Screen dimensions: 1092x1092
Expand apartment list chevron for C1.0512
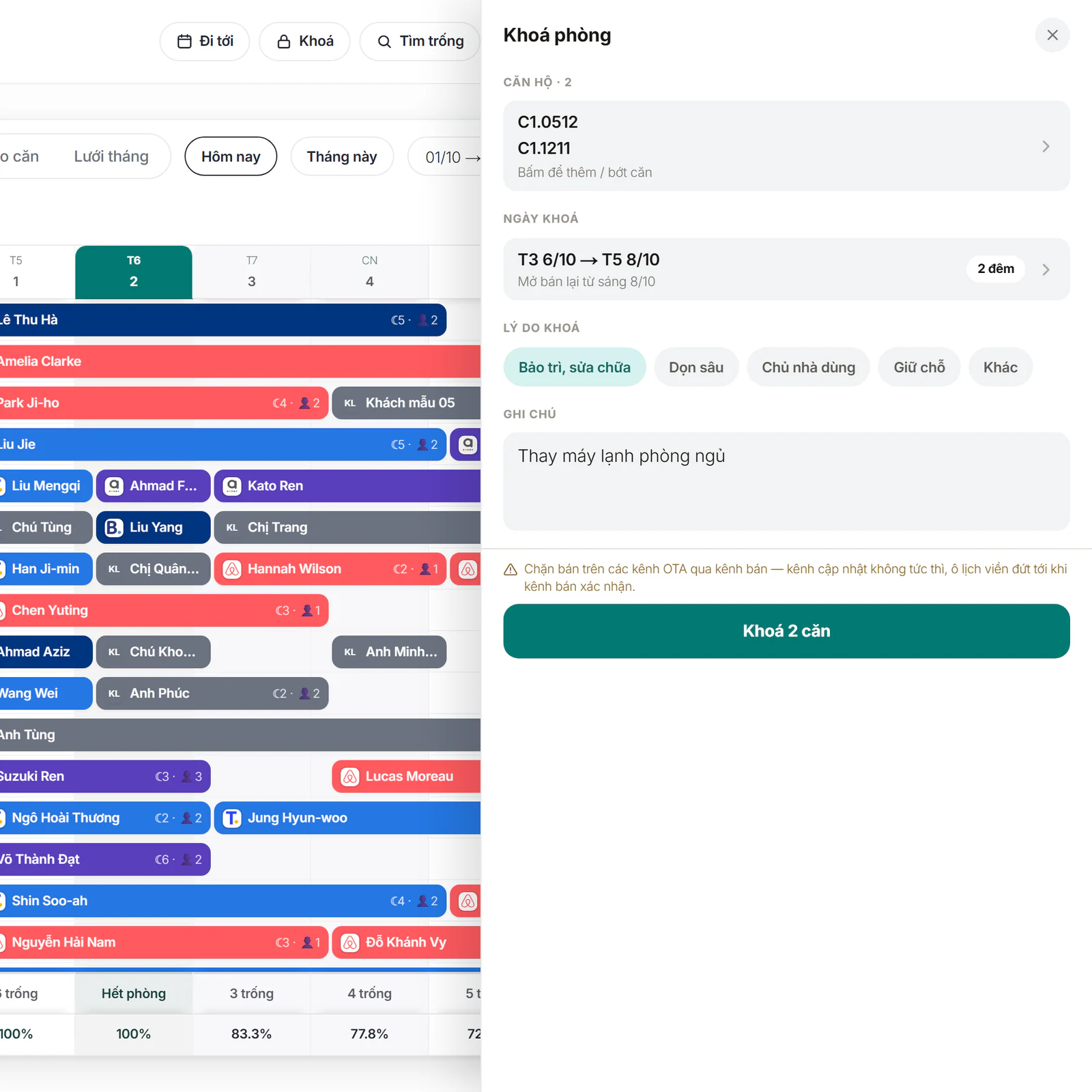coord(1046,147)
